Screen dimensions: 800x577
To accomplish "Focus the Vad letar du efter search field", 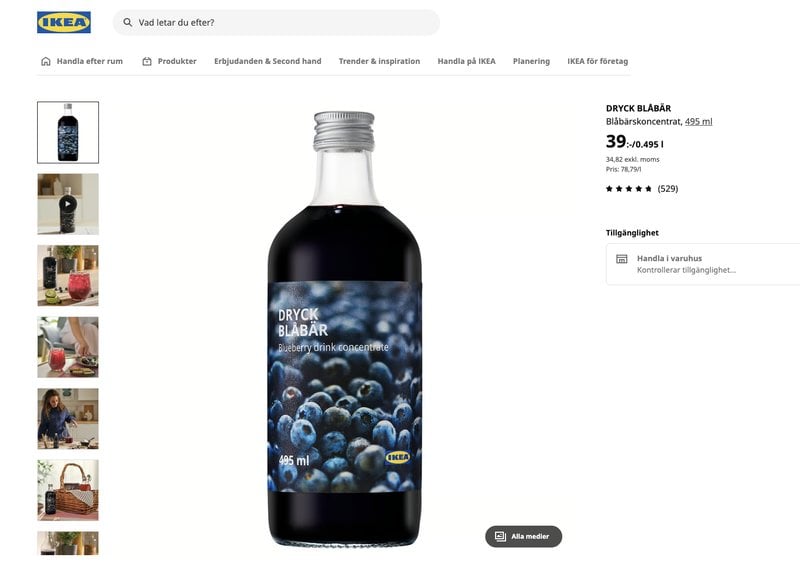I will click(276, 22).
